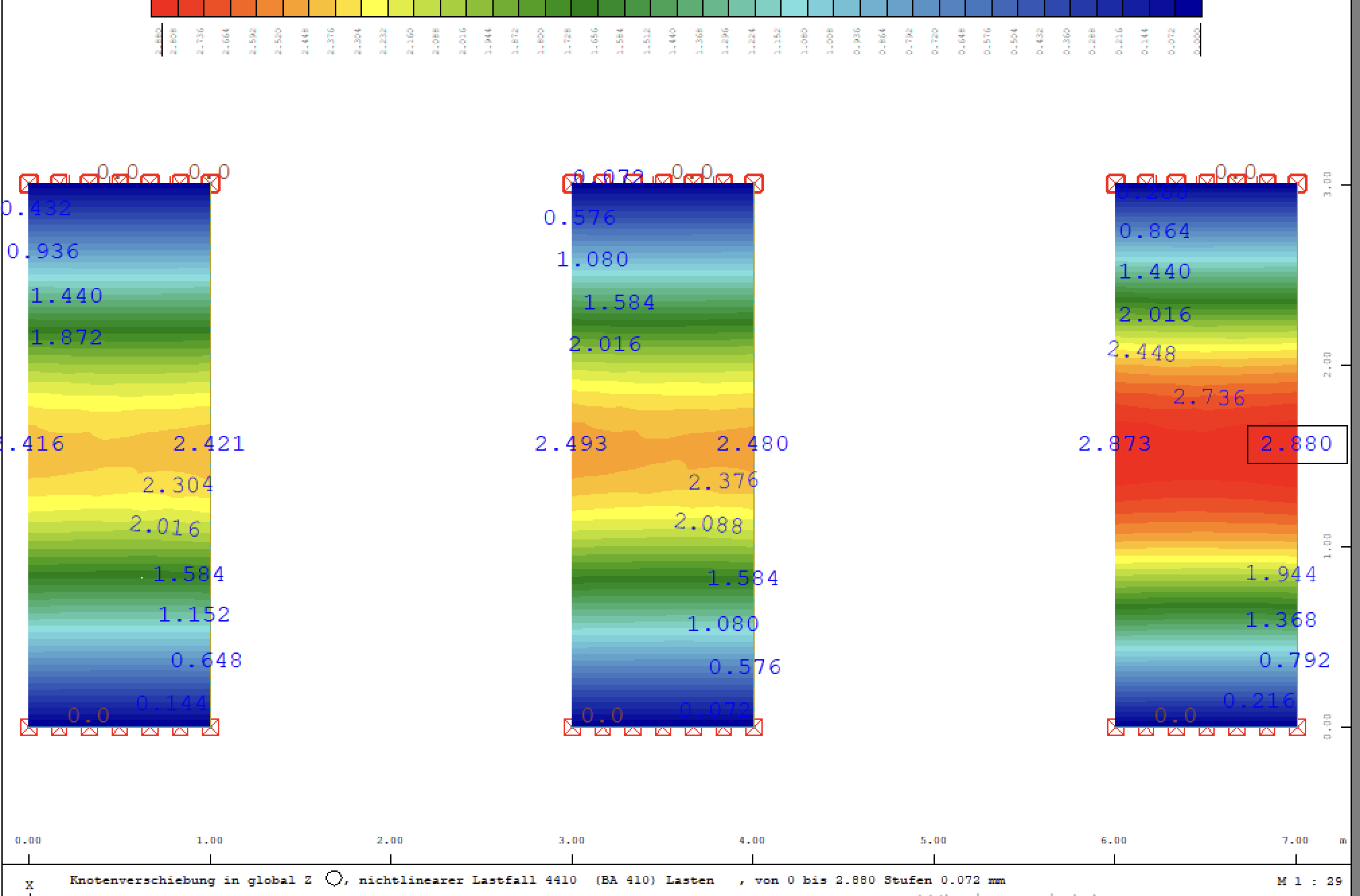Select the 1.368 contour label
Image resolution: width=1360 pixels, height=896 pixels.
1281,620
